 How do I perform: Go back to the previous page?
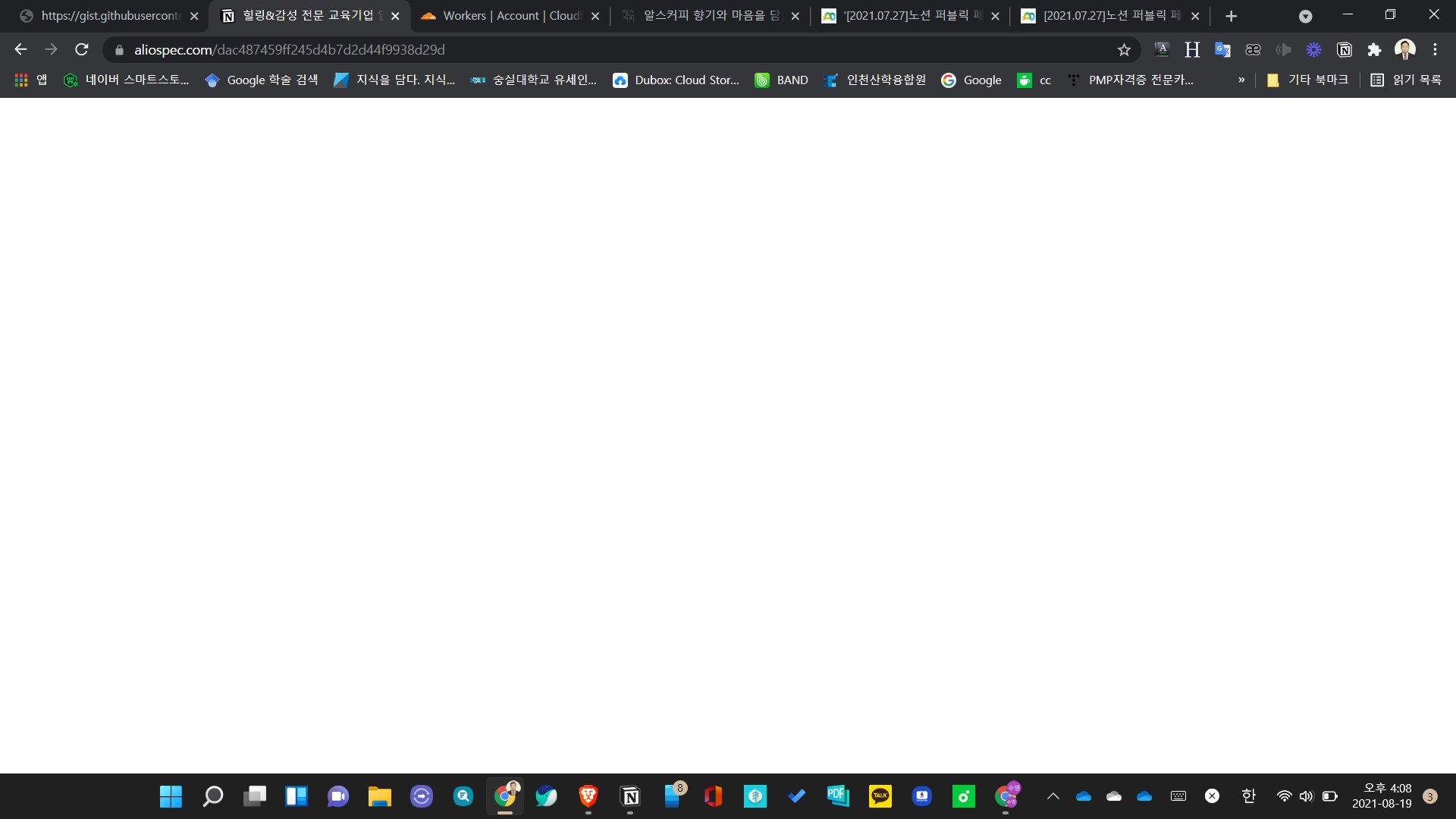click(x=20, y=49)
